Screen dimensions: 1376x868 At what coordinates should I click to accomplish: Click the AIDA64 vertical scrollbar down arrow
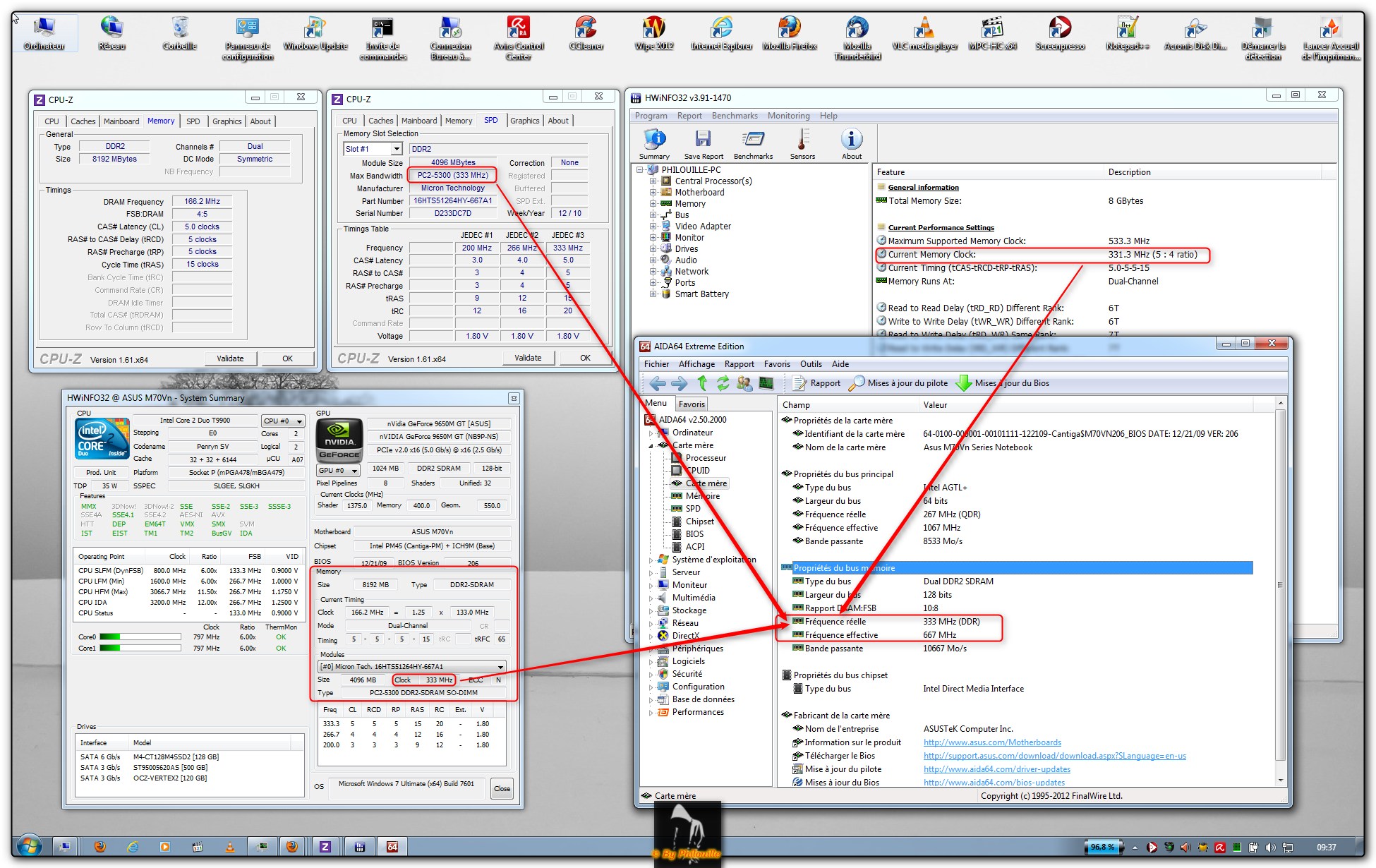pos(1280,781)
